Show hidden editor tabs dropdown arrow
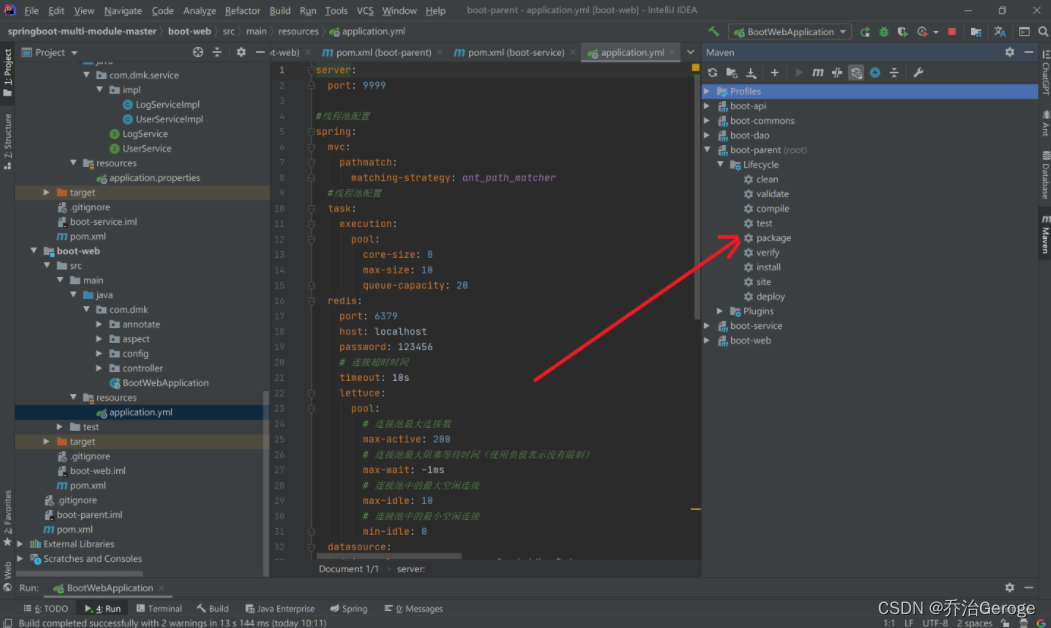The image size is (1051, 628). click(690, 52)
